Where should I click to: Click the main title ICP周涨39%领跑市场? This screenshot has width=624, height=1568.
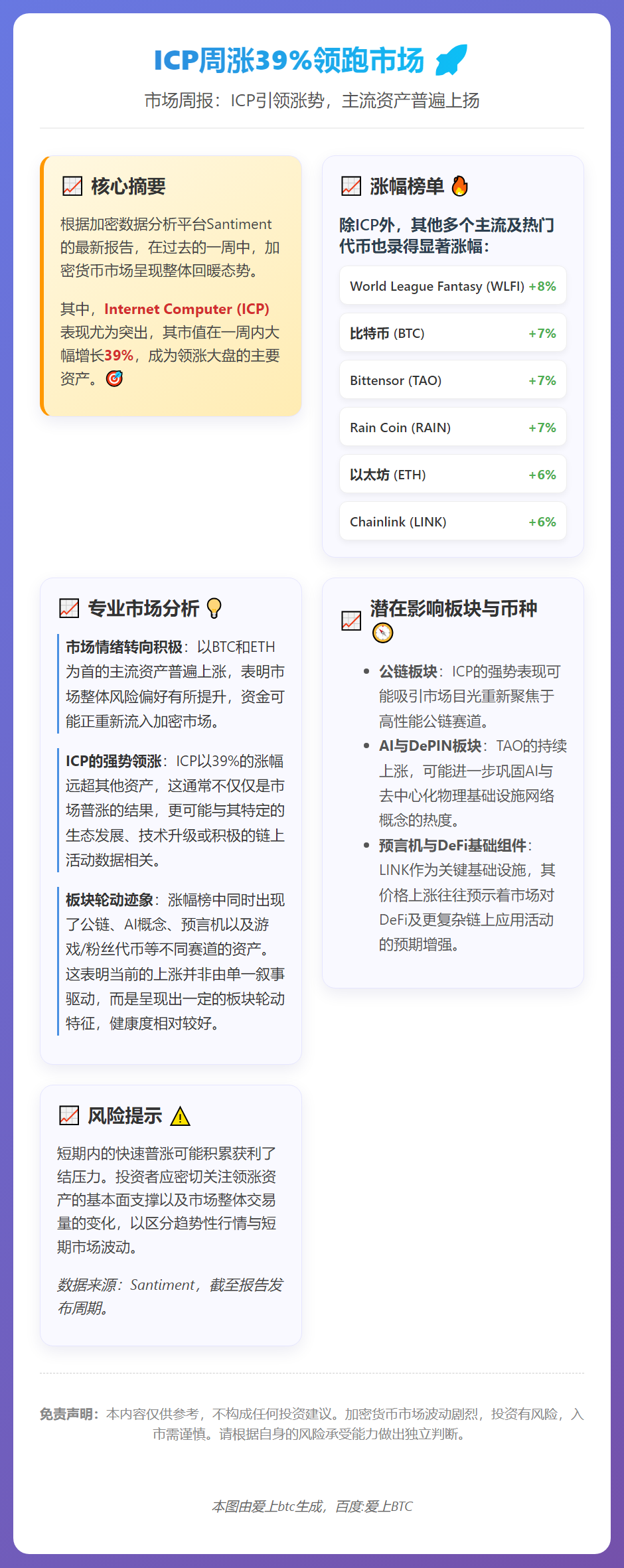(x=289, y=60)
